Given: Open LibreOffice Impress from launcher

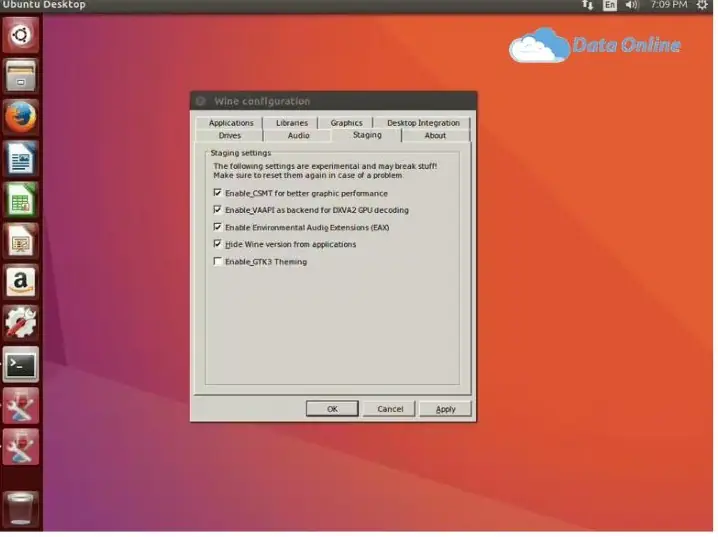Looking at the screenshot, I should [21, 241].
